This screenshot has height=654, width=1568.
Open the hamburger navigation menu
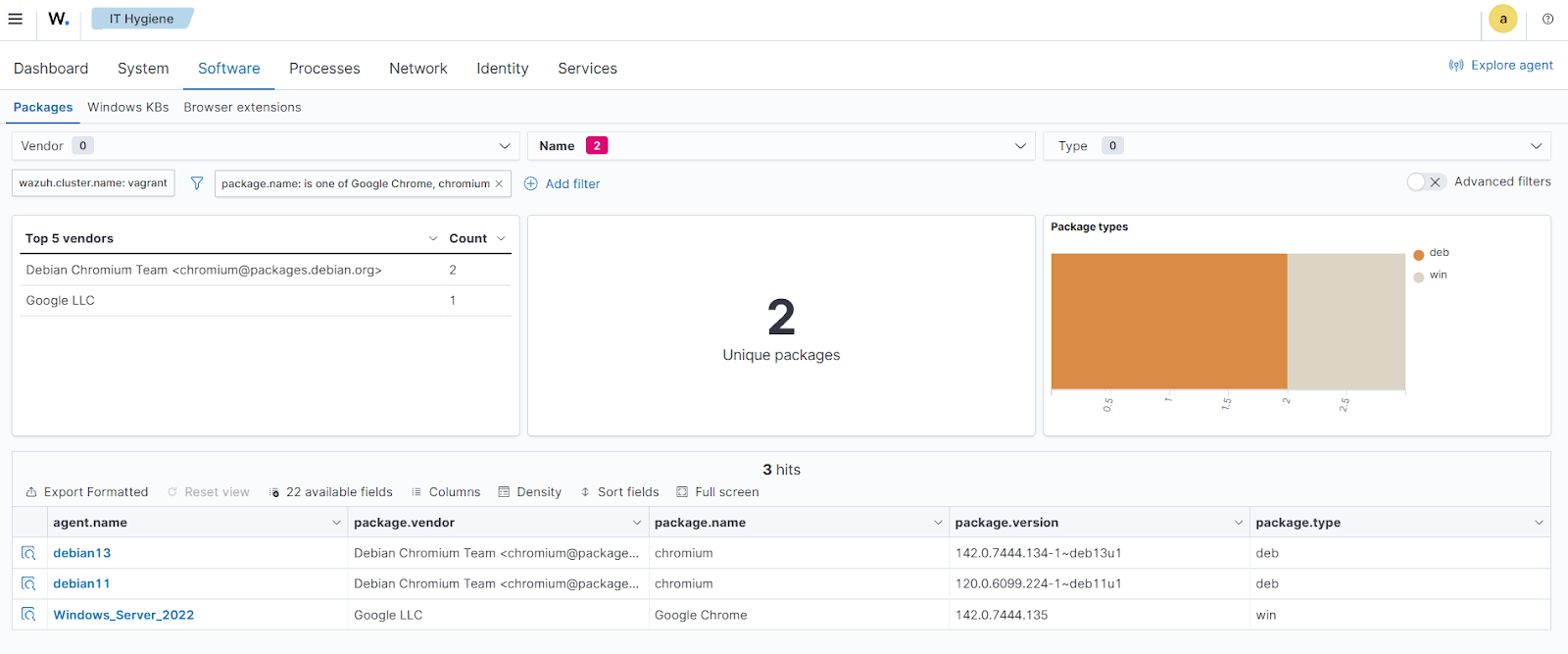(15, 19)
